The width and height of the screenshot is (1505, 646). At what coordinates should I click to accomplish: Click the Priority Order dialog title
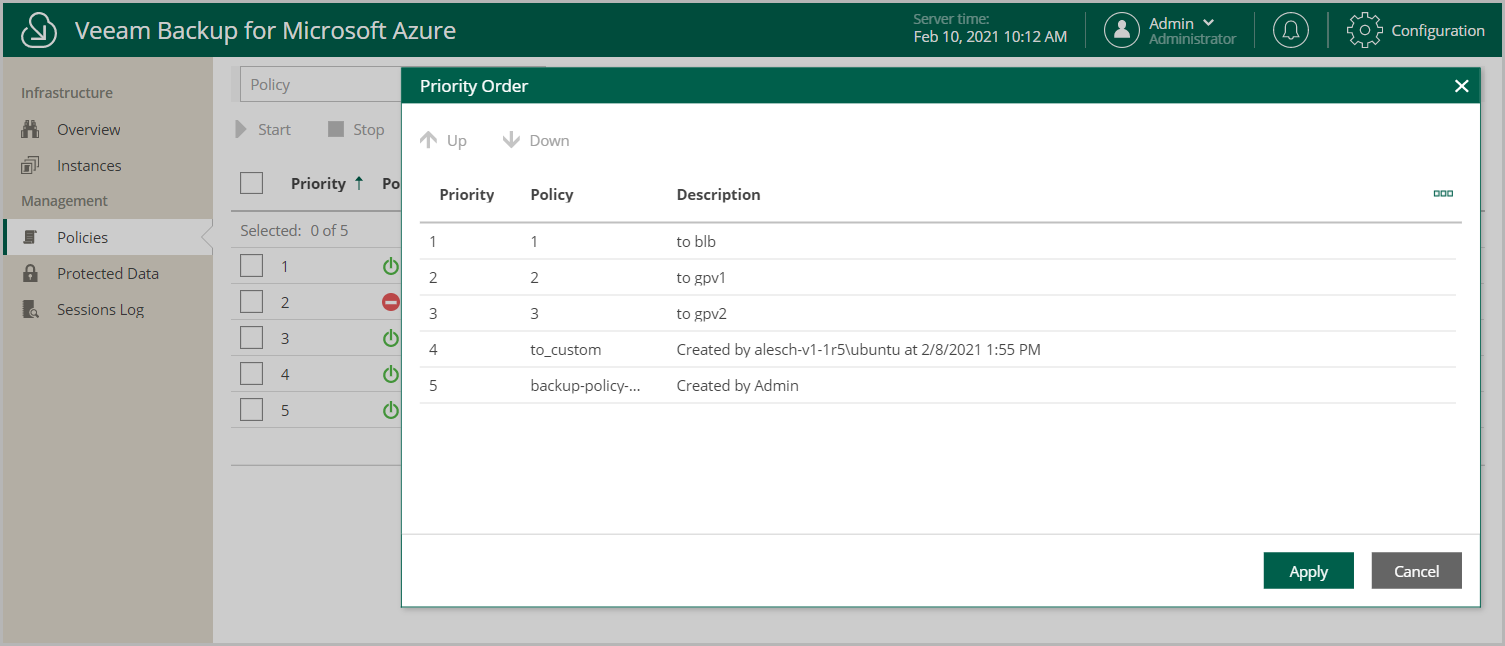[474, 86]
